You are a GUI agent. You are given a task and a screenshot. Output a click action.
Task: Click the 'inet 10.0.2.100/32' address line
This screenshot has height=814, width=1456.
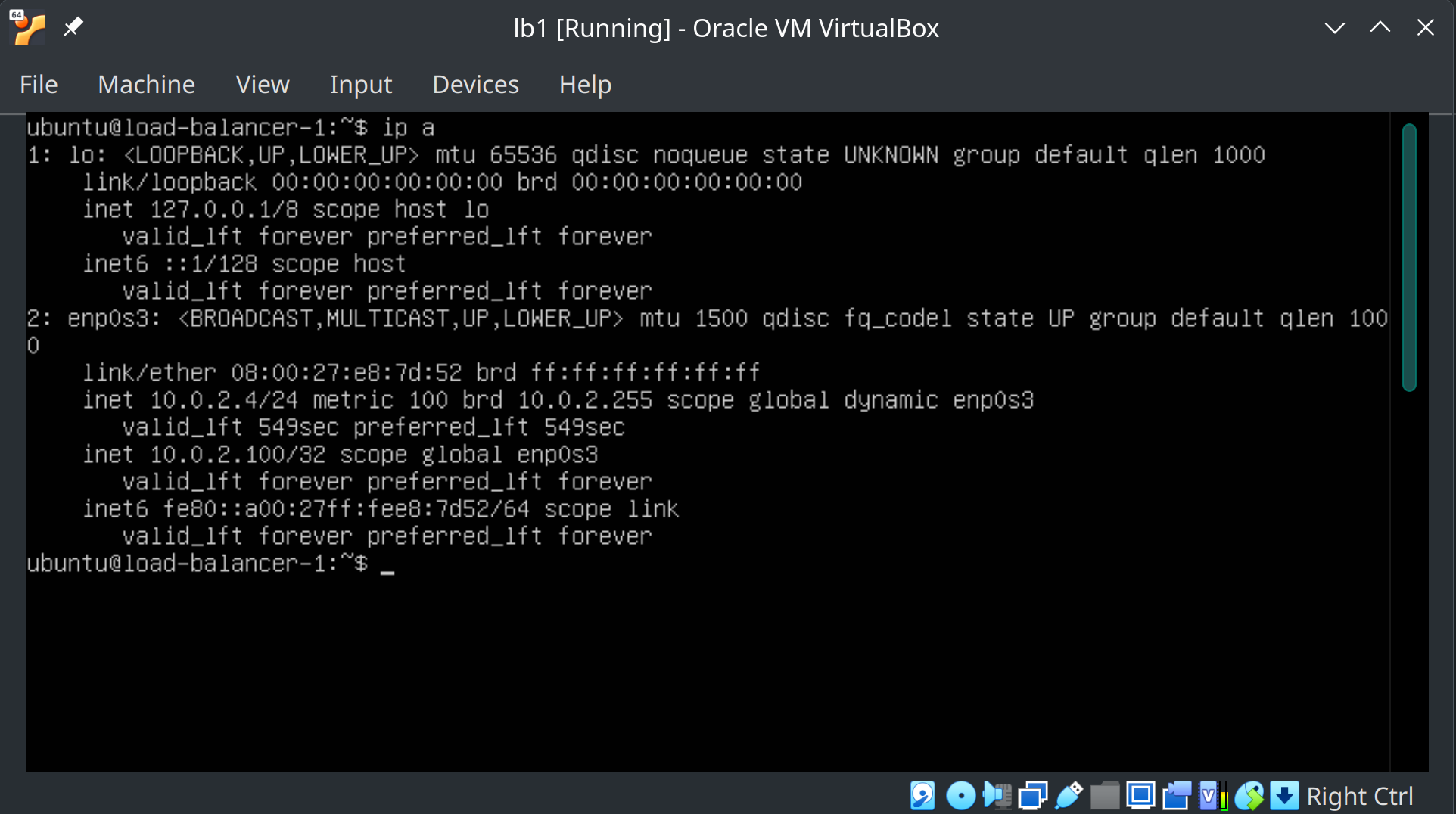(x=341, y=455)
